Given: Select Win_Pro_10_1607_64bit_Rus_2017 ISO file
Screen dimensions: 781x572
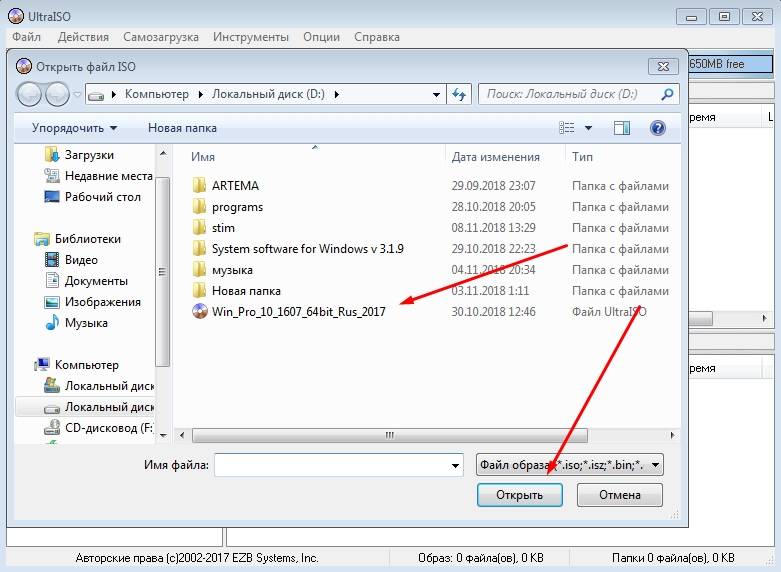Looking at the screenshot, I should pos(298,311).
